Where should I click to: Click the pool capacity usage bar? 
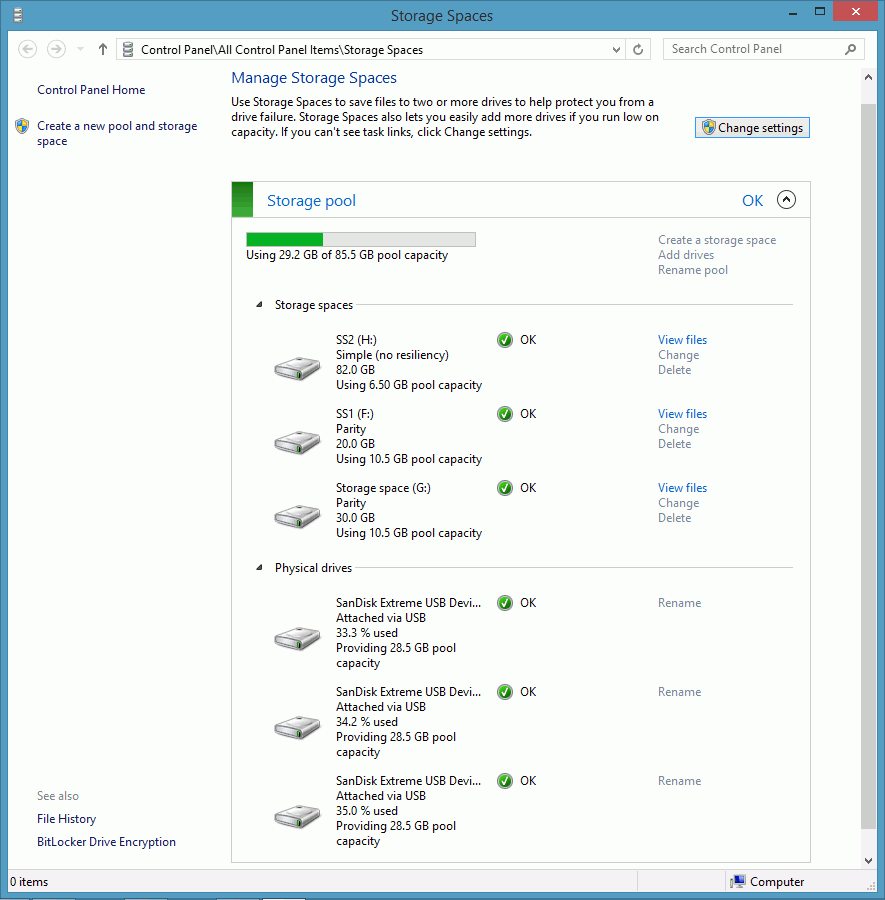pos(360,239)
